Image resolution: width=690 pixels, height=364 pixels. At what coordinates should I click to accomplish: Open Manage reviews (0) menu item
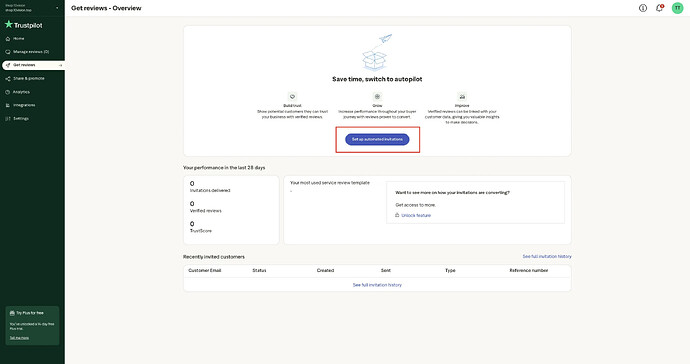tap(32, 52)
